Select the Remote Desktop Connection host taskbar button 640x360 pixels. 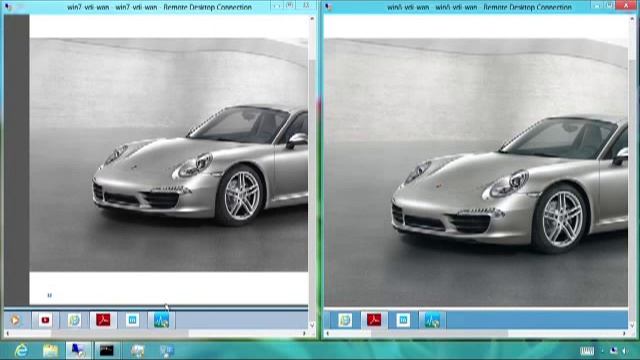78,351
